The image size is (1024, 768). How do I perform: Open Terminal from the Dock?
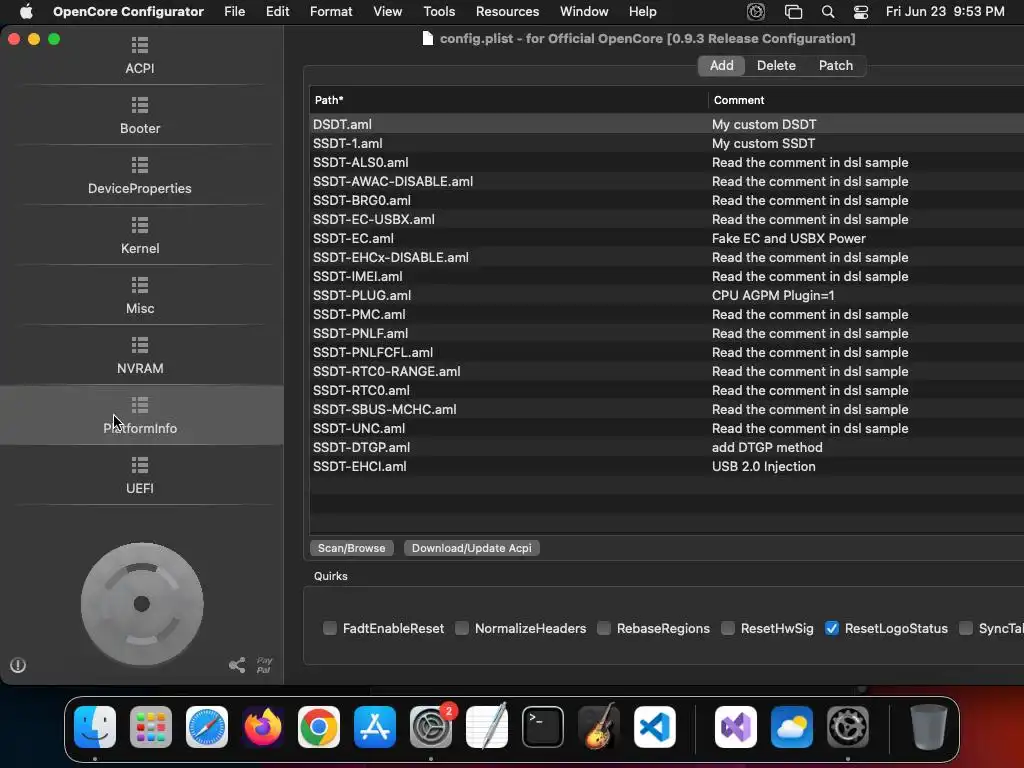click(543, 727)
